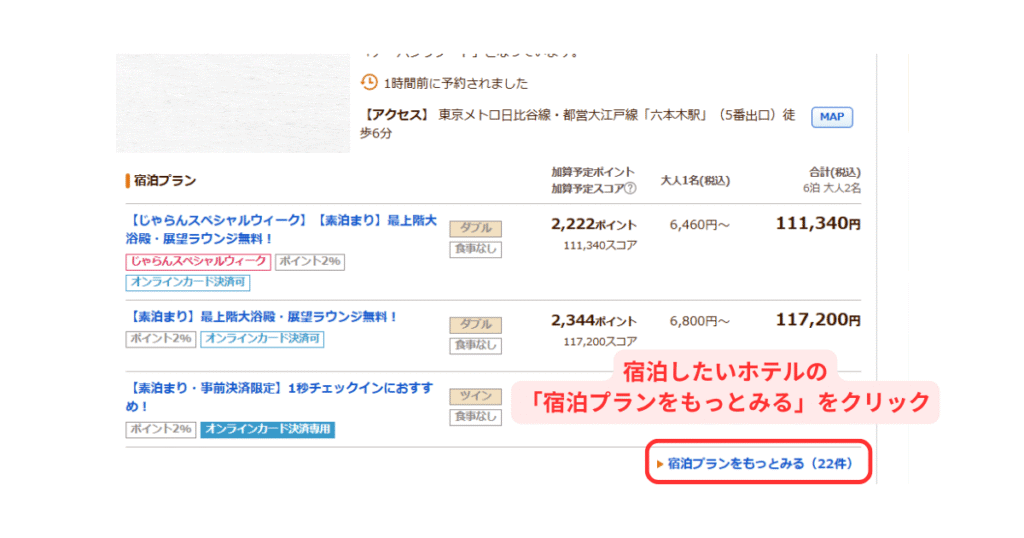
Task: Click the blue オンラインカード決済専用 tag
Action: click(267, 429)
